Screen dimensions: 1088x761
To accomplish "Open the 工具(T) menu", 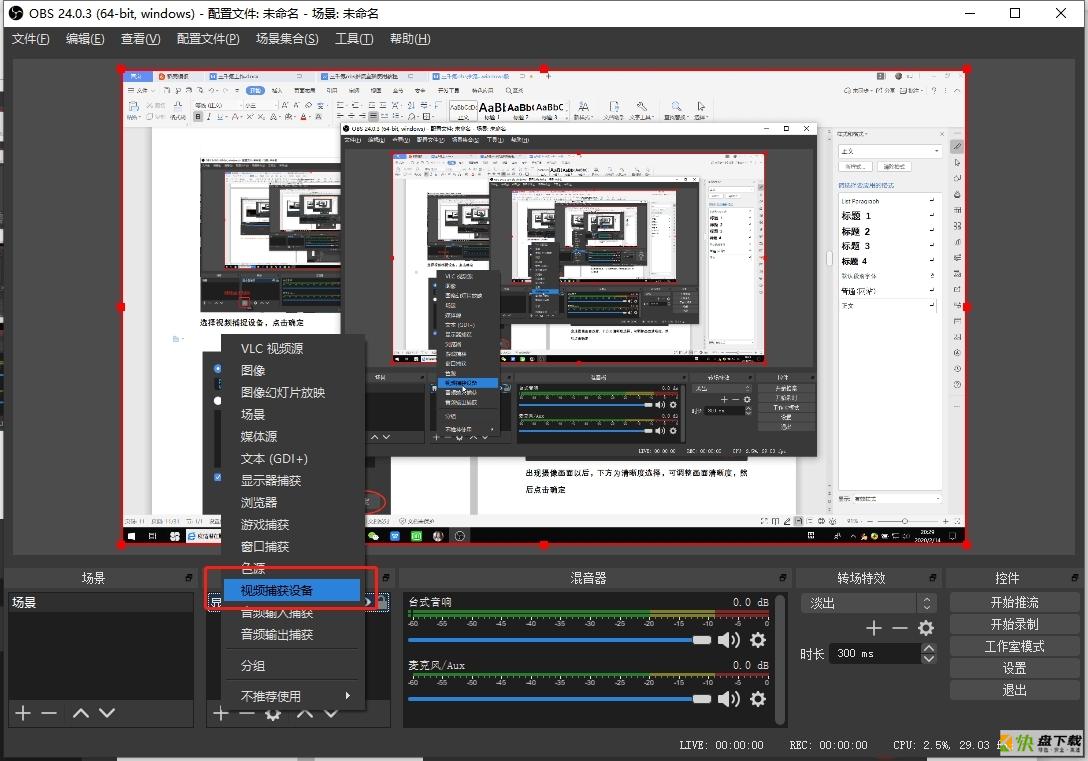I will [x=354, y=39].
